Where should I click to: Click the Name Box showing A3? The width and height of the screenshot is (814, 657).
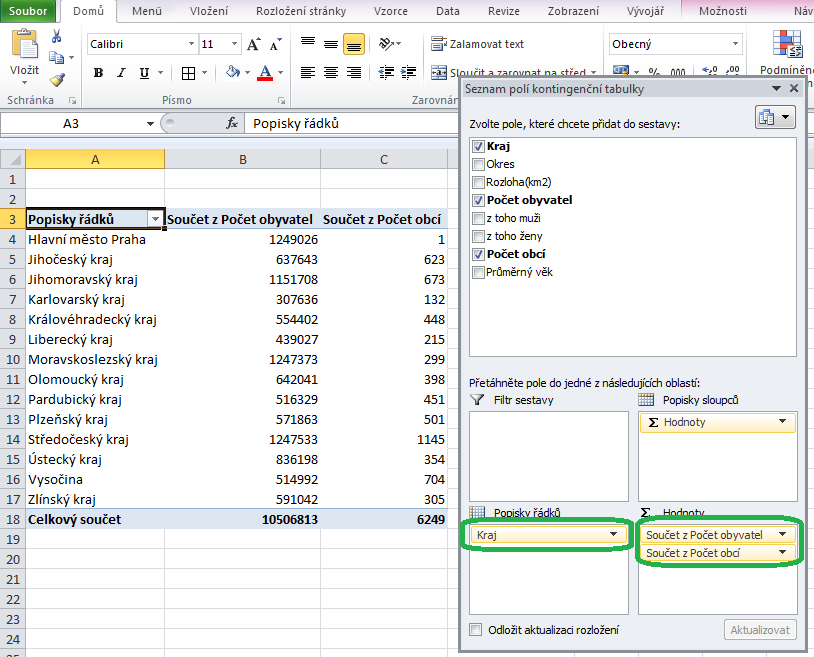coord(71,124)
